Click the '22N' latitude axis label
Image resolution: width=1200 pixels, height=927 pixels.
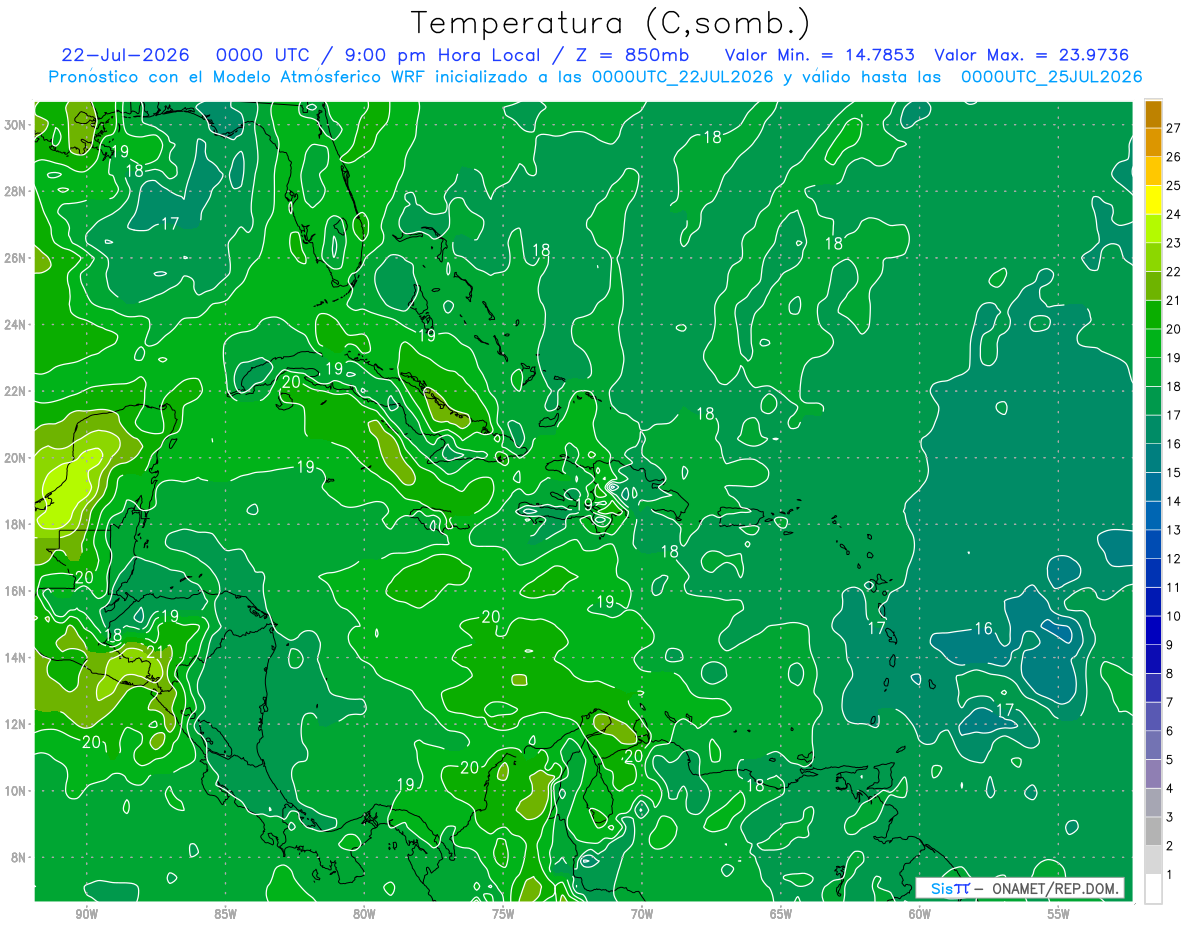click(15, 391)
